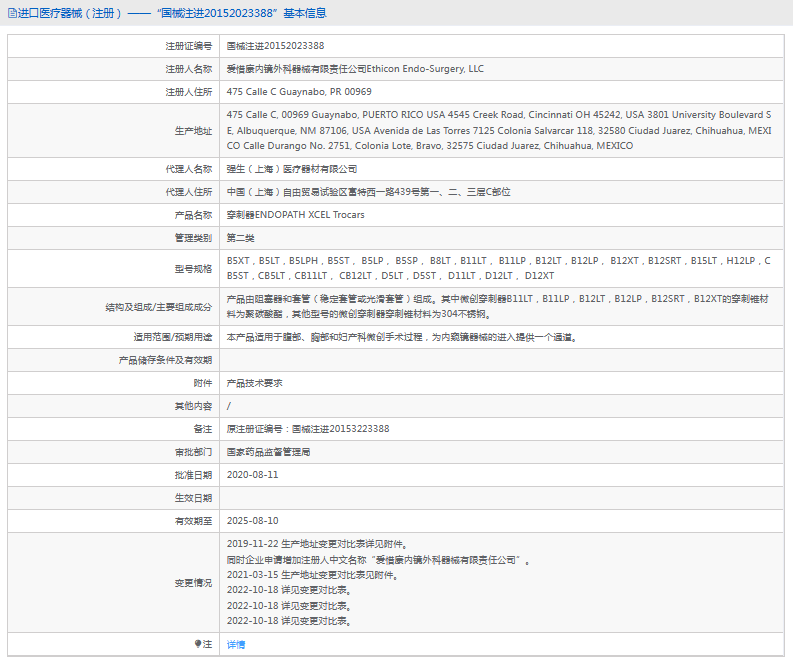Click the 批准日期 label
The width and height of the screenshot is (793, 663).
click(193, 475)
